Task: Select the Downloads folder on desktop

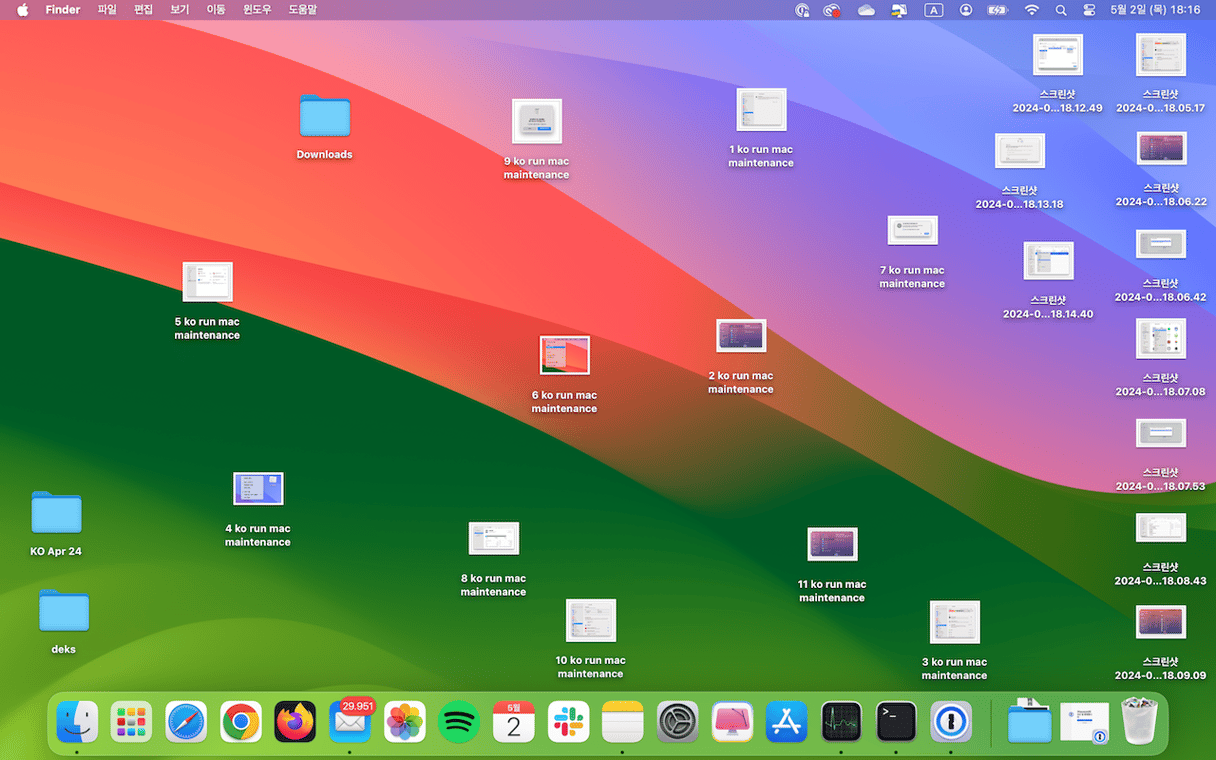Action: [x=324, y=117]
